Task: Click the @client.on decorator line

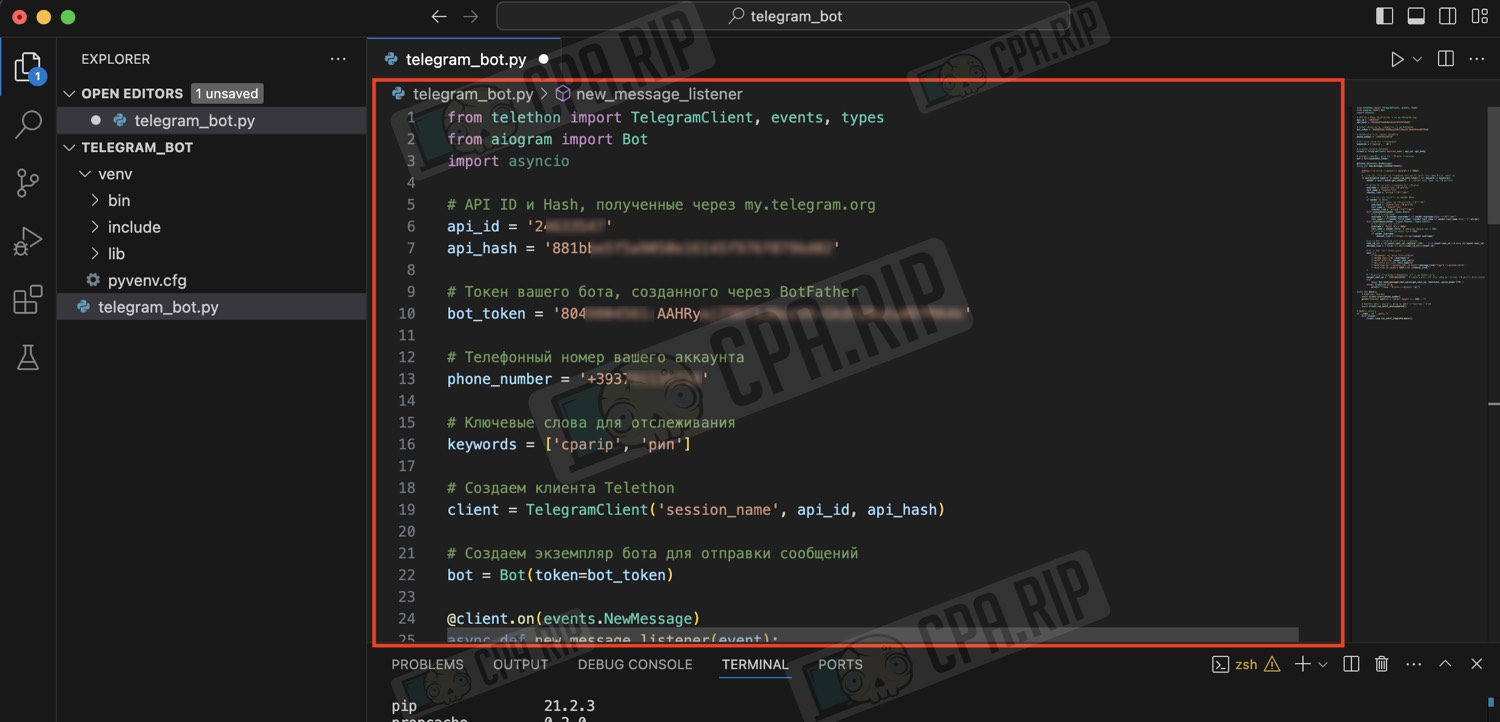Action: (574, 619)
